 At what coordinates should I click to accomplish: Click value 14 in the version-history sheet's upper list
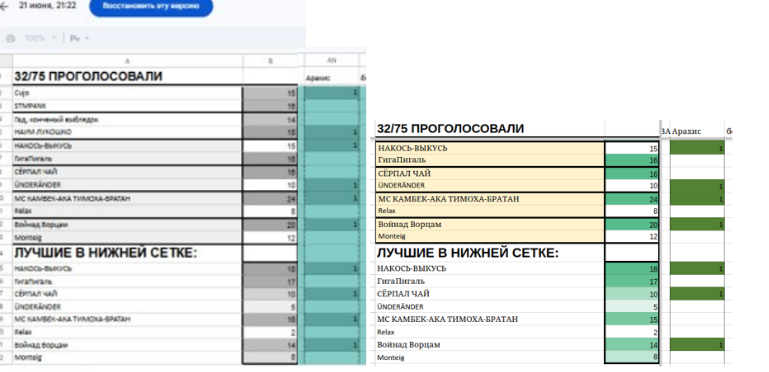point(270,119)
